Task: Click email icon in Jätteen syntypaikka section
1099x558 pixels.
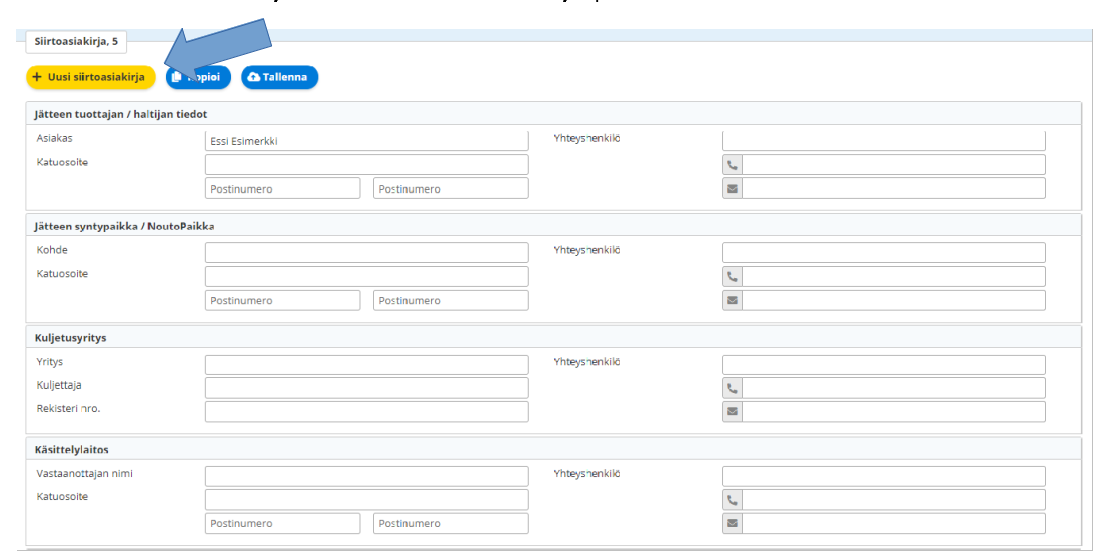Action: [732, 300]
